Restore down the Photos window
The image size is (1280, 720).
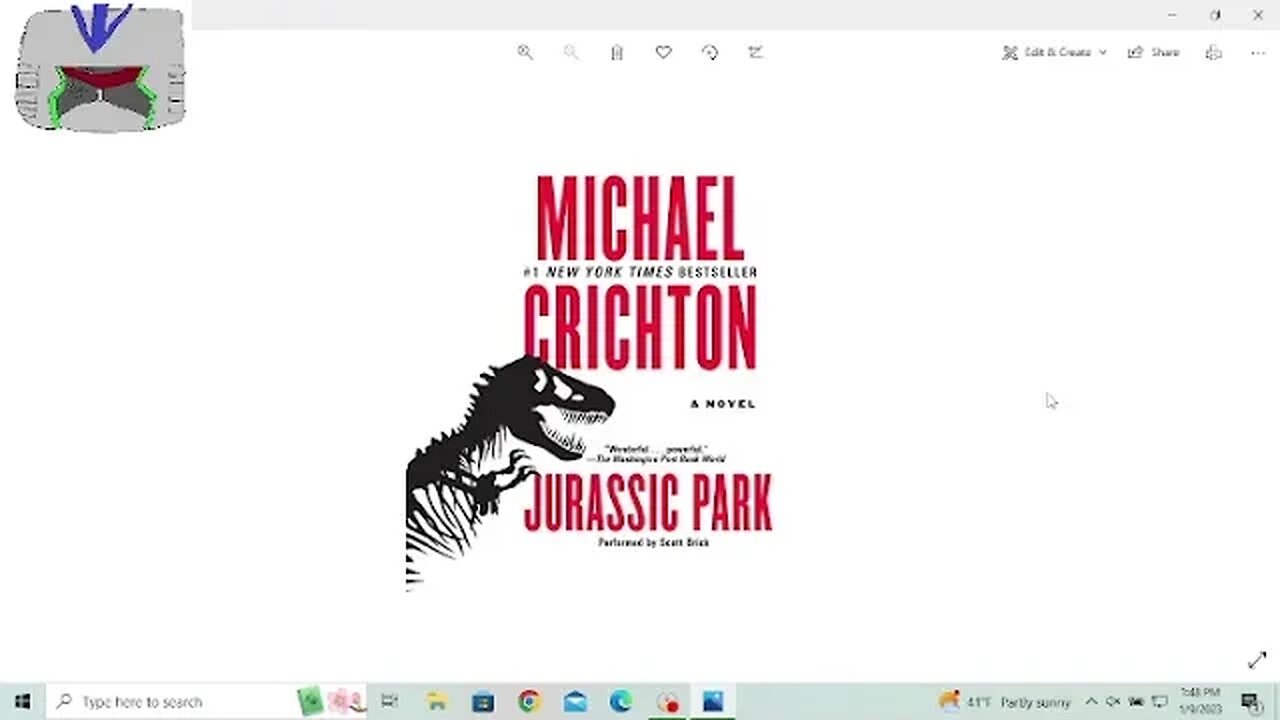pyautogui.click(x=1215, y=15)
